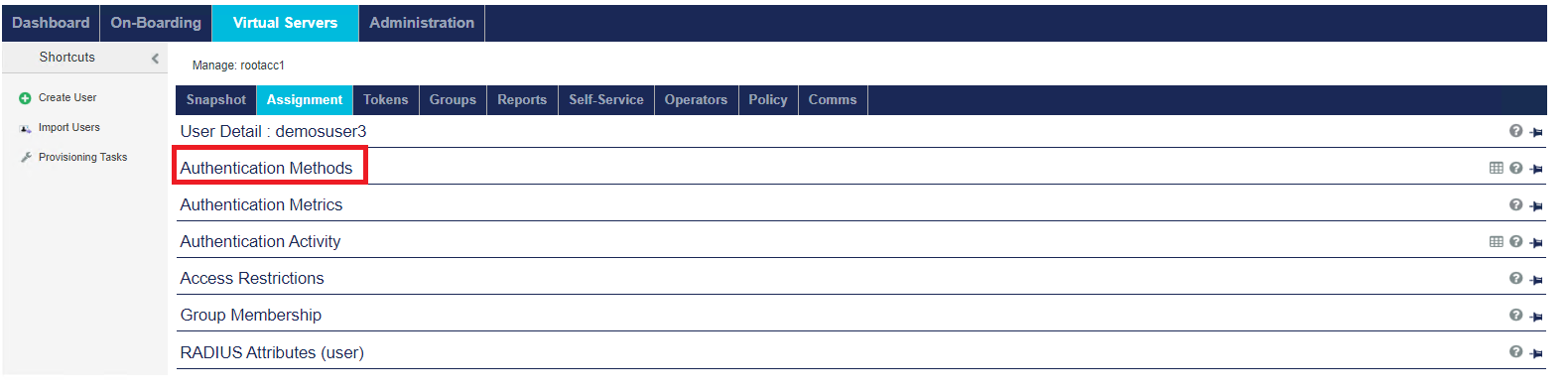1568x392 pixels.
Task: Pin the User Detail section
Action: (1536, 132)
